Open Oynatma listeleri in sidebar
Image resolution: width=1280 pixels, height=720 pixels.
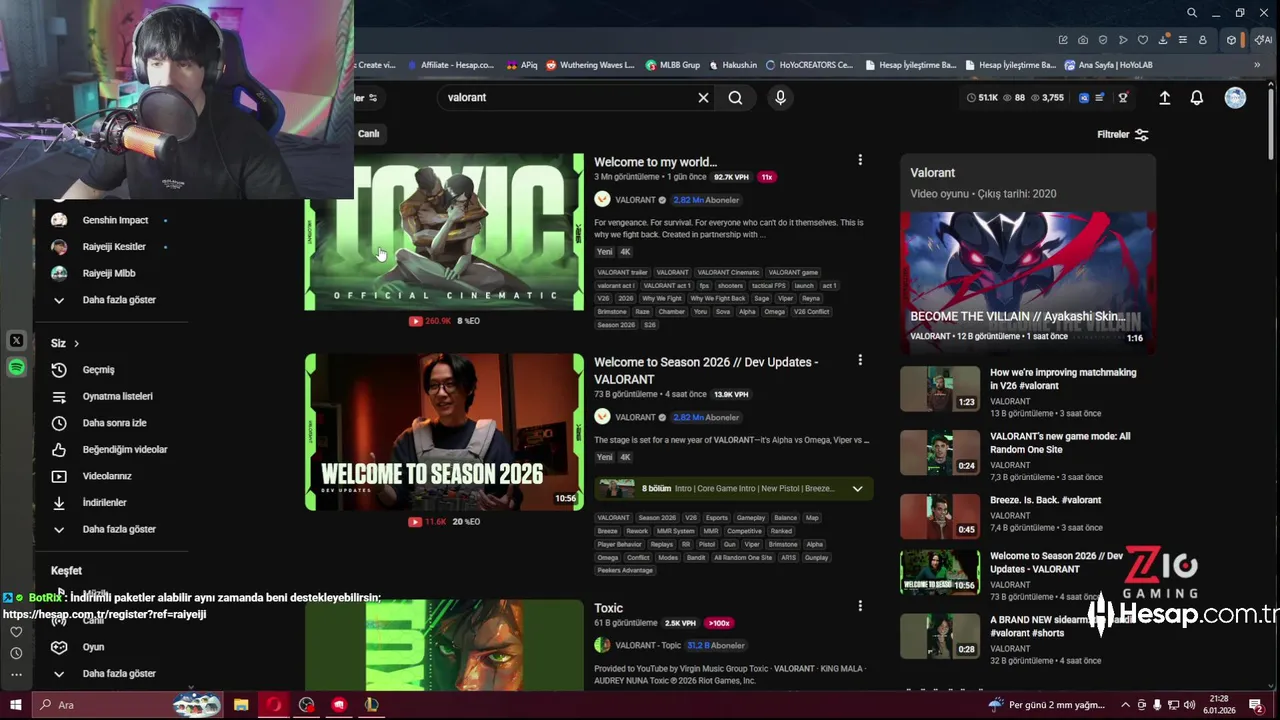[117, 396]
